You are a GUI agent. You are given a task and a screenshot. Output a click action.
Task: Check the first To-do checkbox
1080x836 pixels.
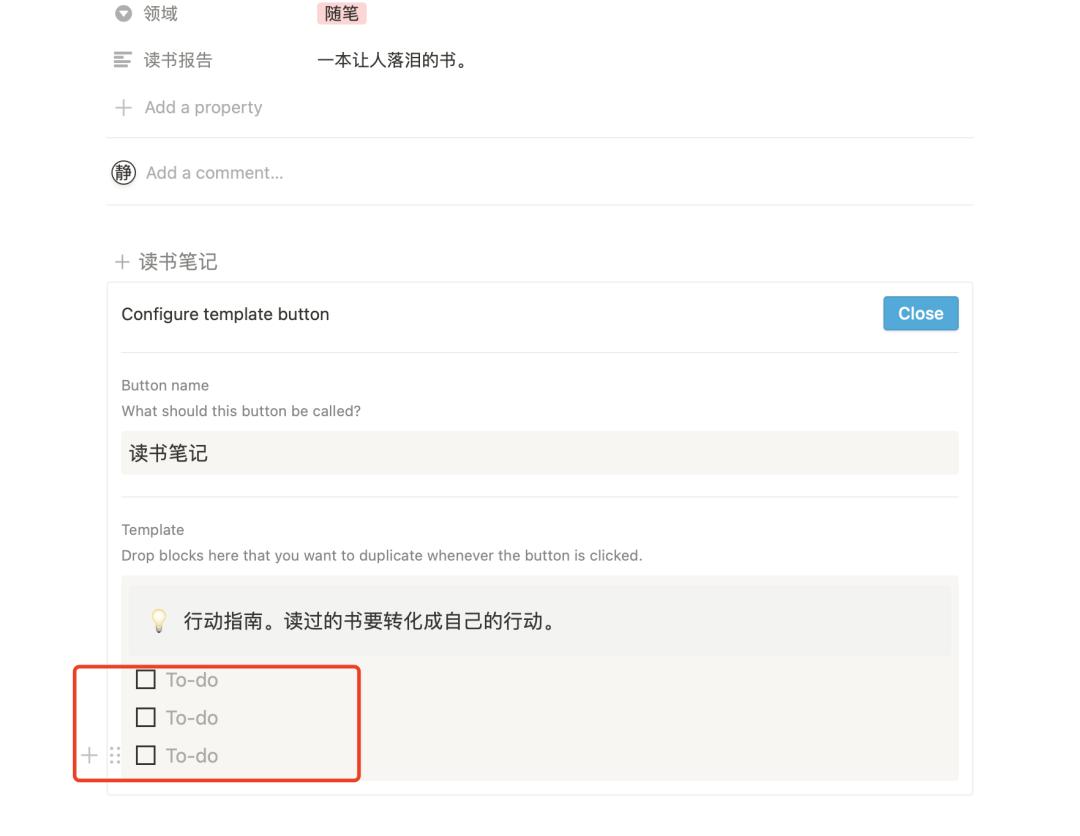tap(145, 679)
